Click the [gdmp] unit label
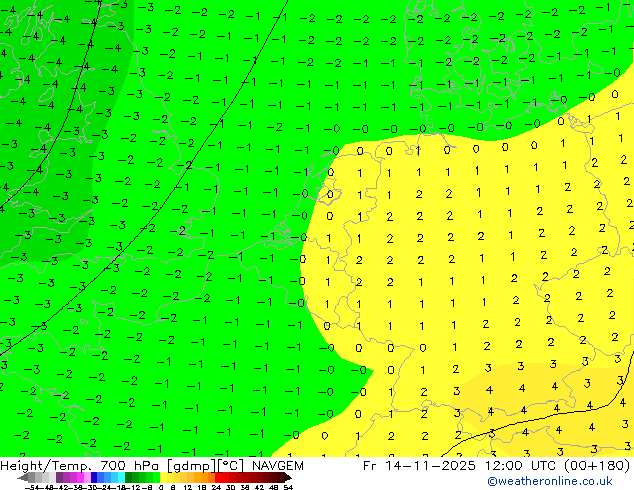The height and width of the screenshot is (490, 634). click(x=192, y=466)
